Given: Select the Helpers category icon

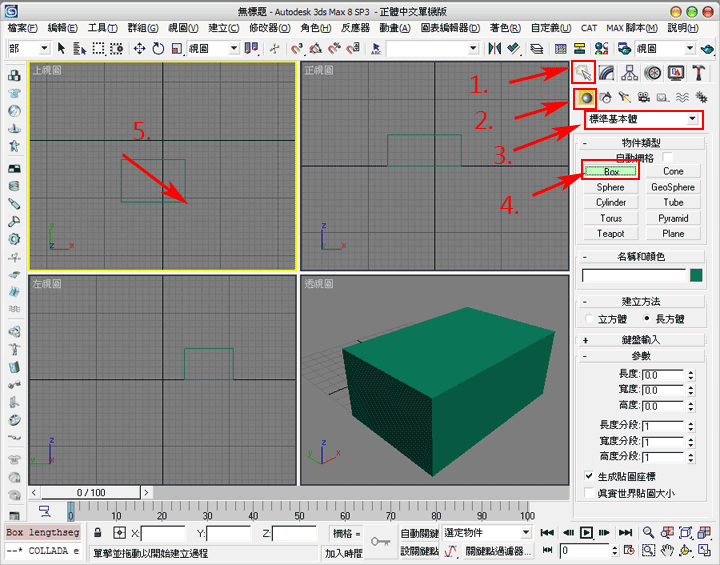Looking at the screenshot, I should coord(663,97).
